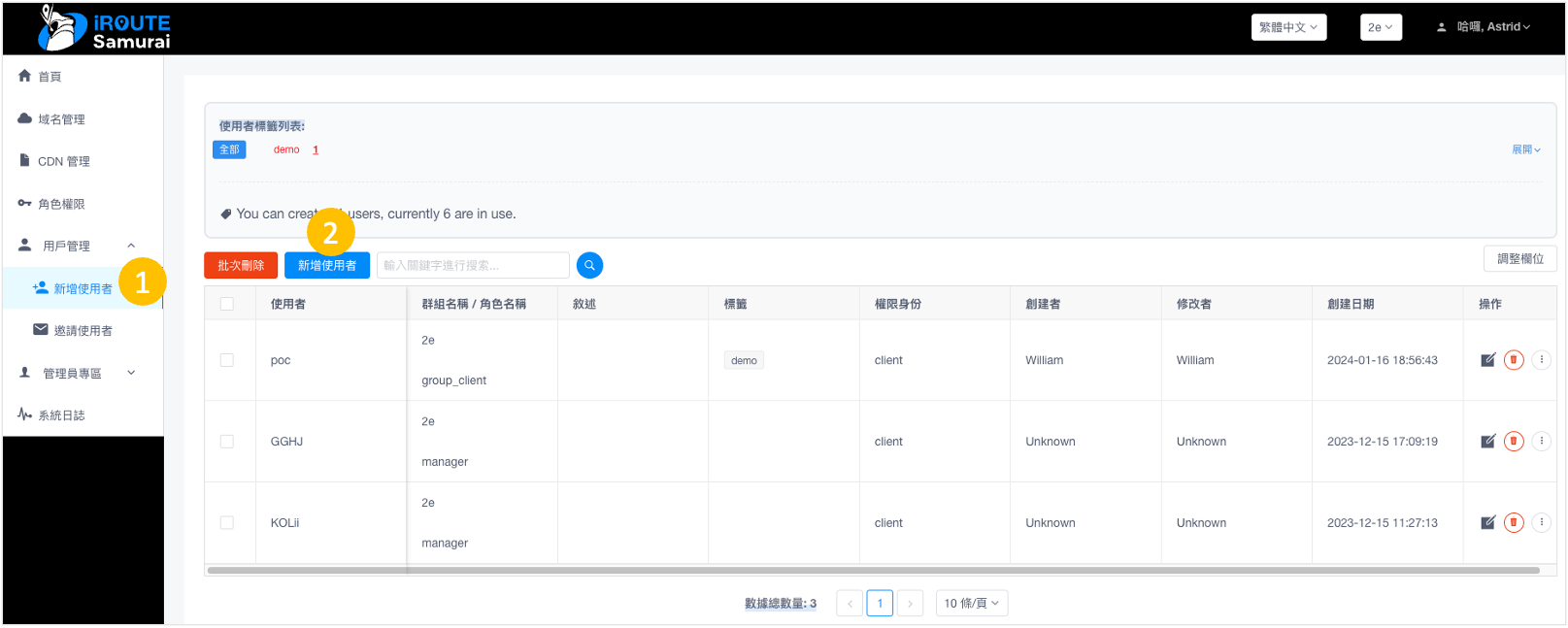Click the edit icon for user poc
Image resolution: width=1568 pixels, height=628 pixels.
tap(1487, 360)
